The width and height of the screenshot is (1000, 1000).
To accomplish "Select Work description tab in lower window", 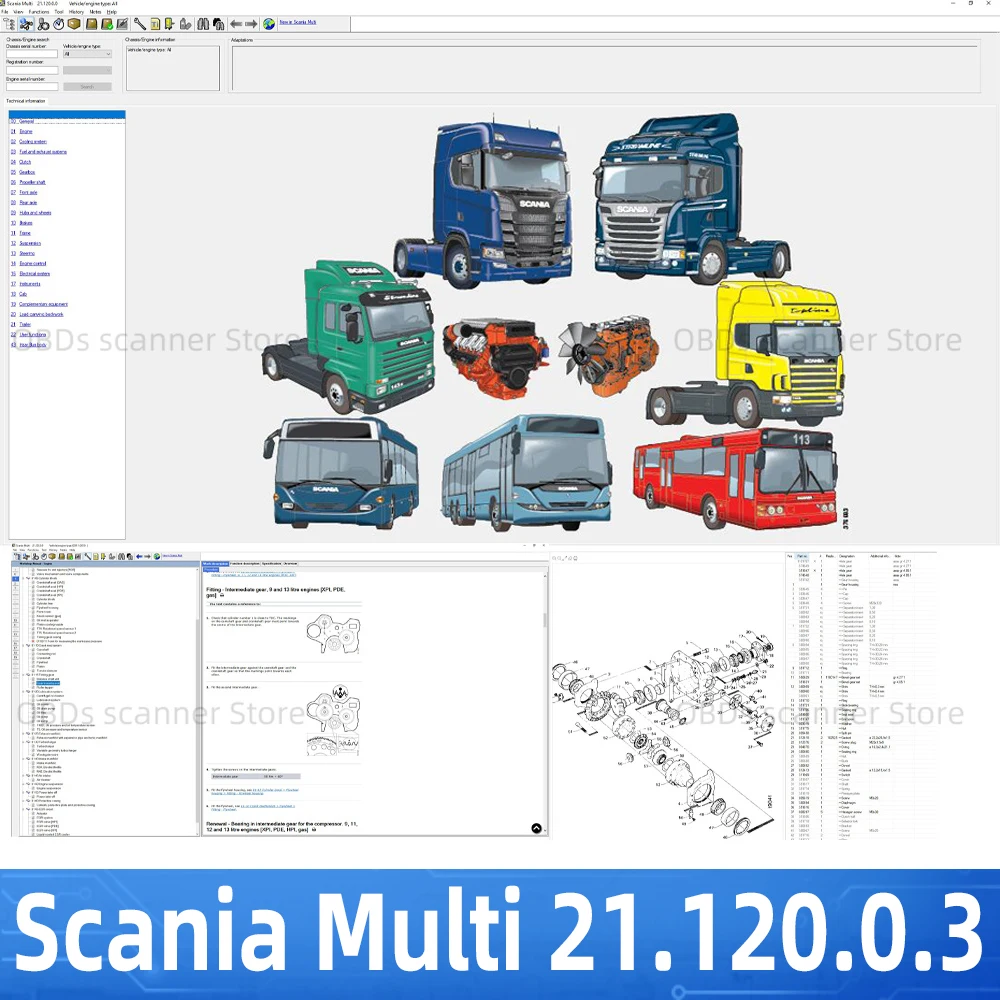I will click(216, 564).
